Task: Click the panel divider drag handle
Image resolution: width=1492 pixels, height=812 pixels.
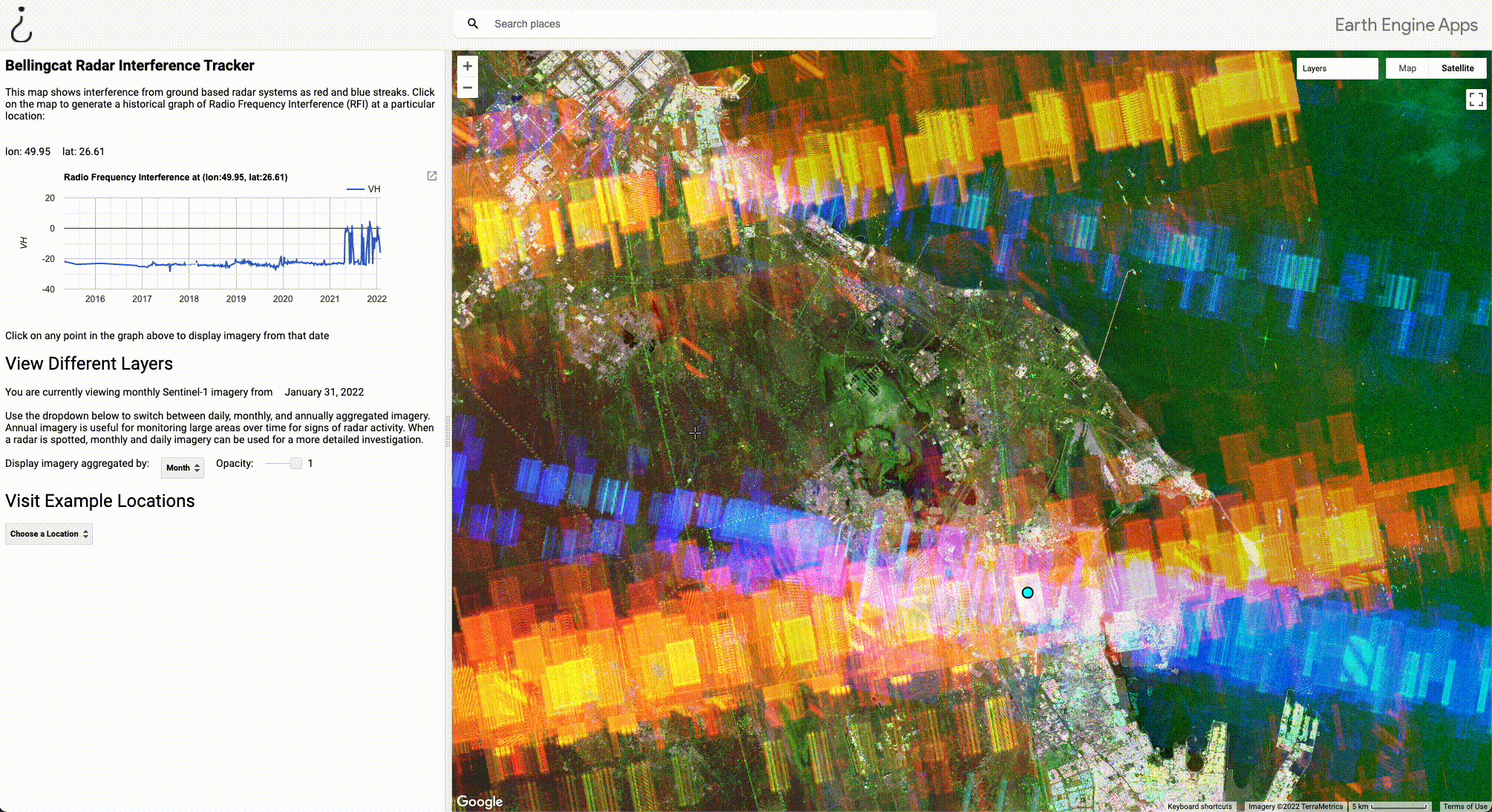Action: click(x=448, y=430)
